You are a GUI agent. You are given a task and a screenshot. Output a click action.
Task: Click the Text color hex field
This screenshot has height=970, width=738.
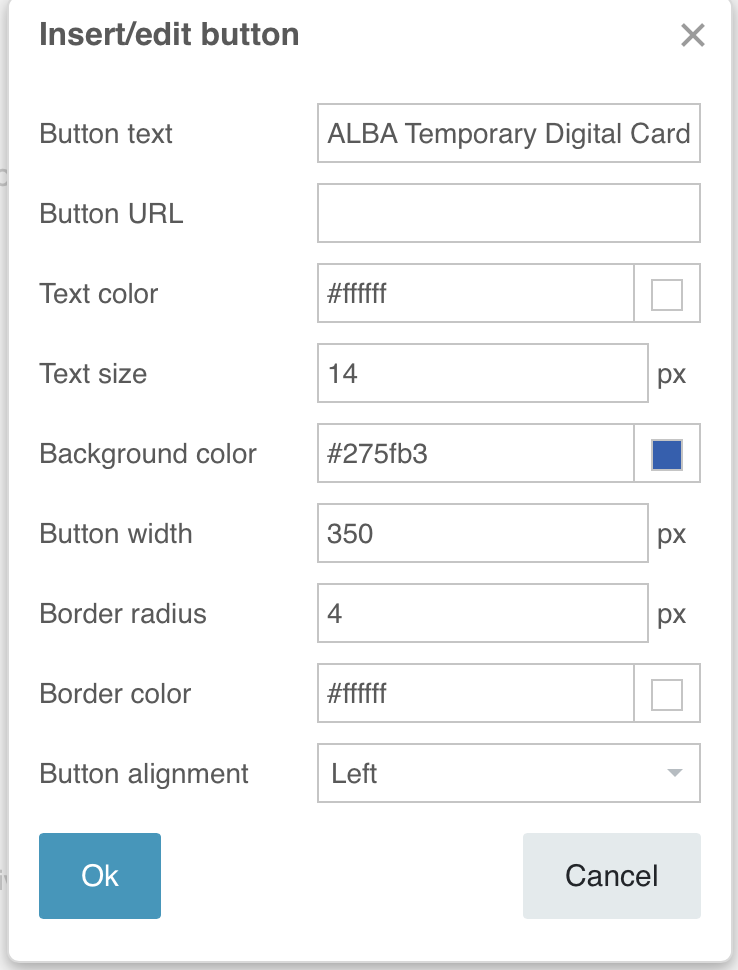point(475,293)
